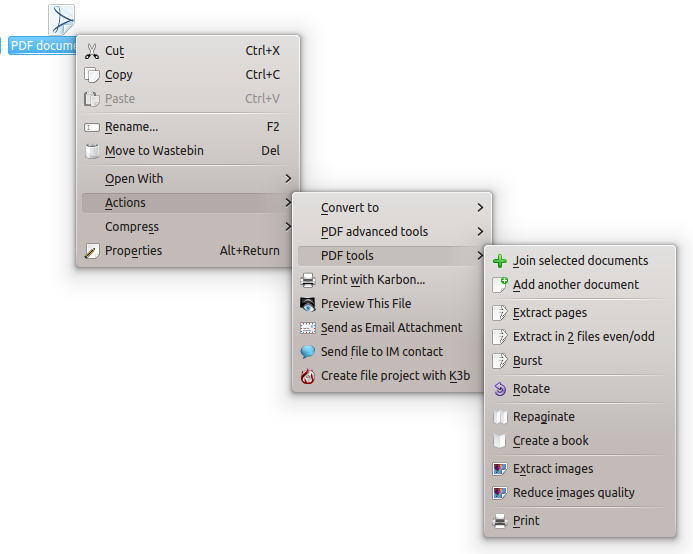The height and width of the screenshot is (554, 693).
Task: Click the Extract images picture icon
Action: [x=500, y=469]
